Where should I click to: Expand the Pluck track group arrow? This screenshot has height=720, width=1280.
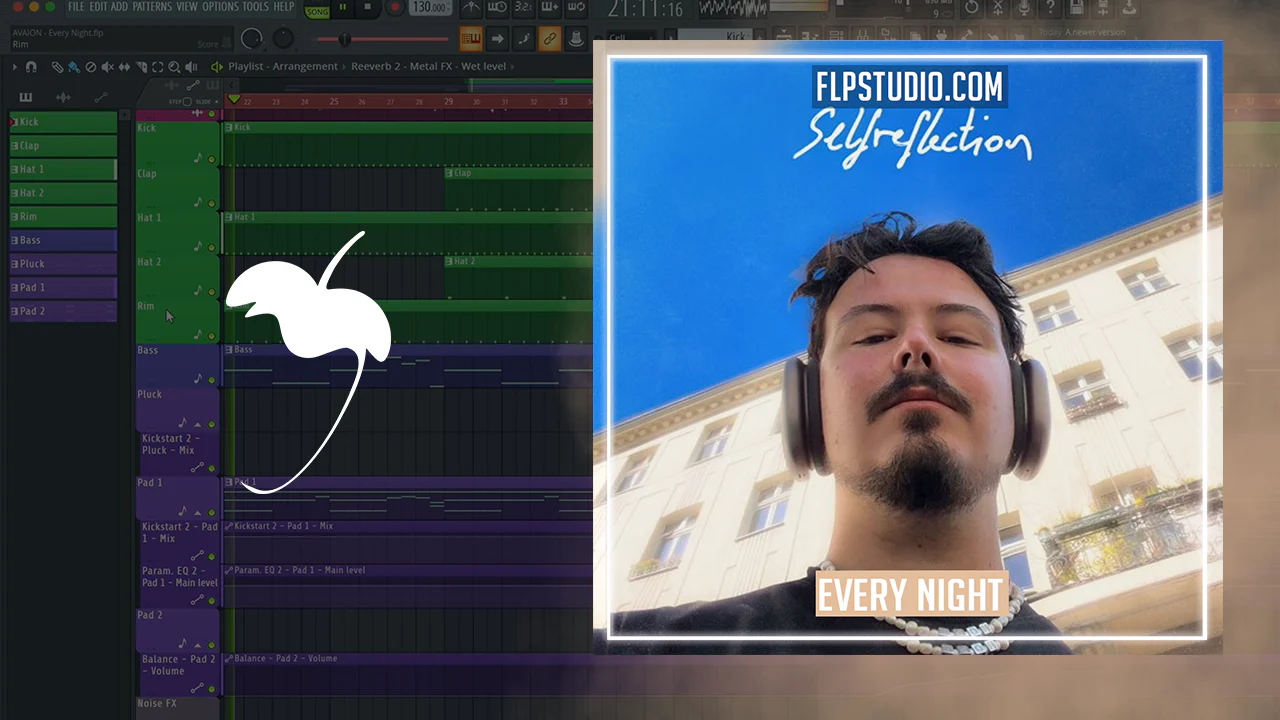coord(198,424)
